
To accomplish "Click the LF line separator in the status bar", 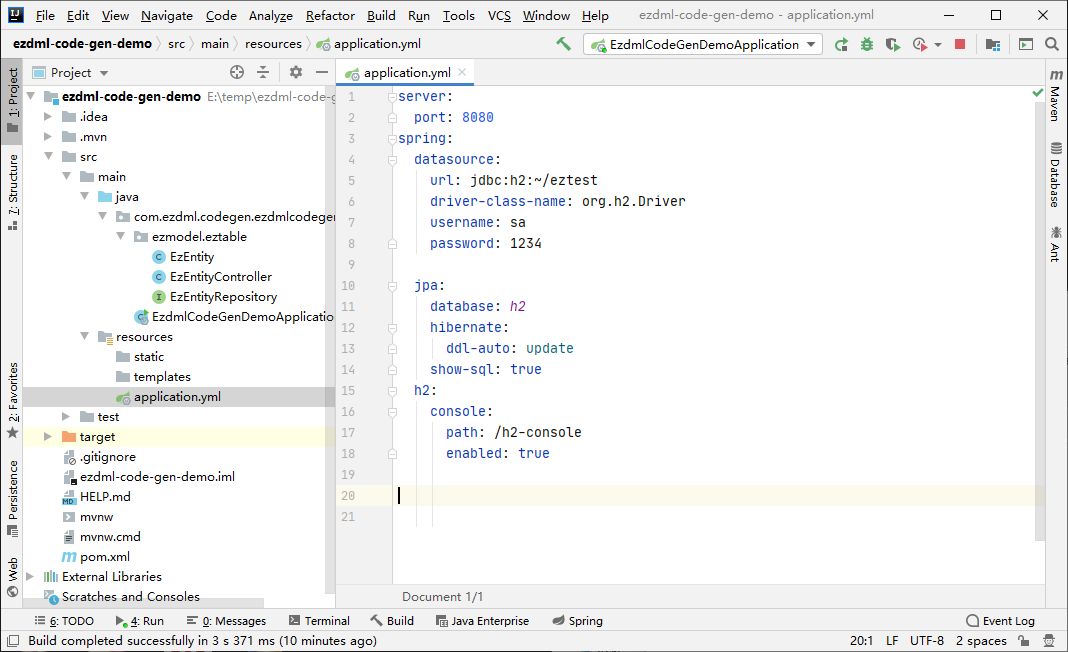I will (892, 640).
